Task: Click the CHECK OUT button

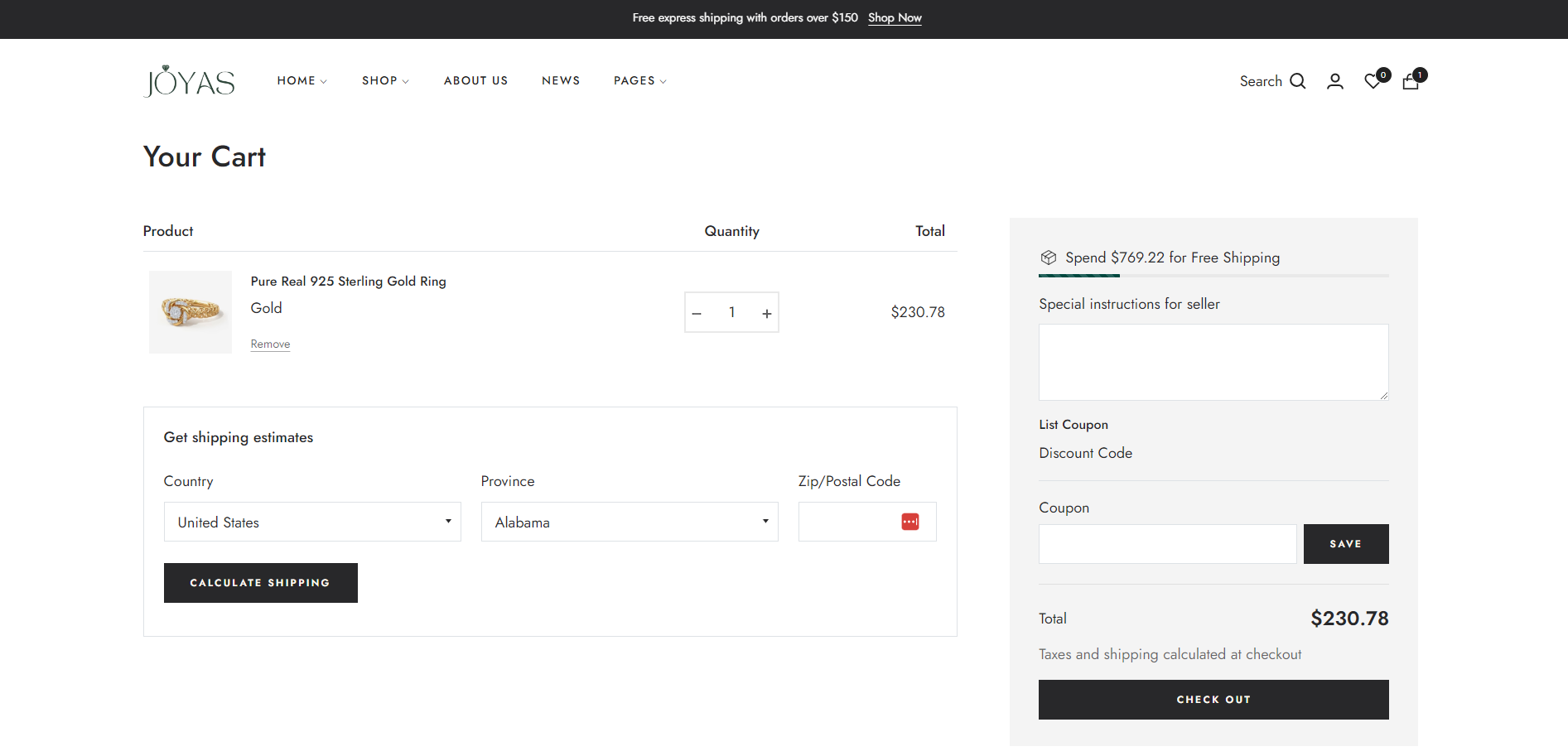Action: (1213, 700)
